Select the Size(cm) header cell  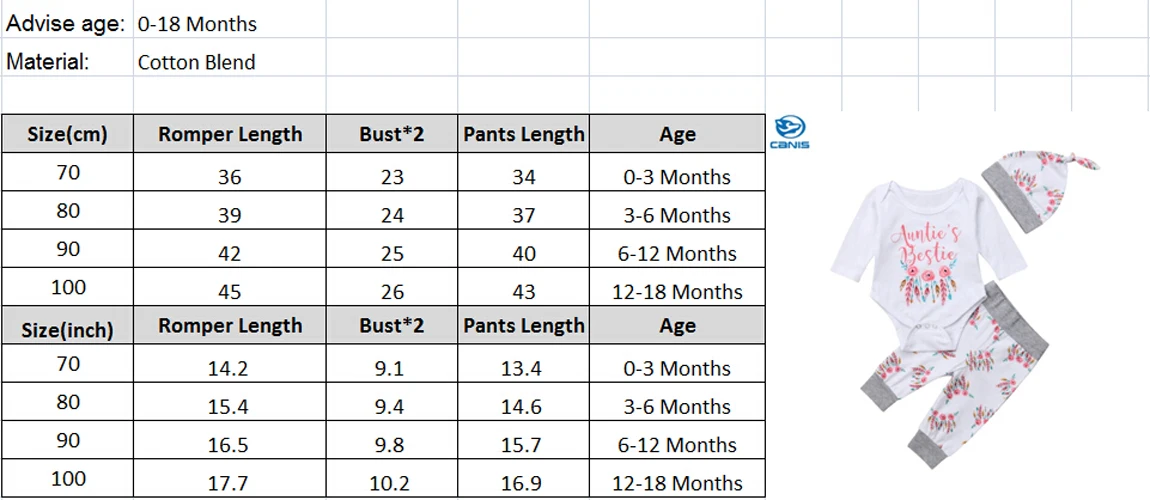pos(67,134)
